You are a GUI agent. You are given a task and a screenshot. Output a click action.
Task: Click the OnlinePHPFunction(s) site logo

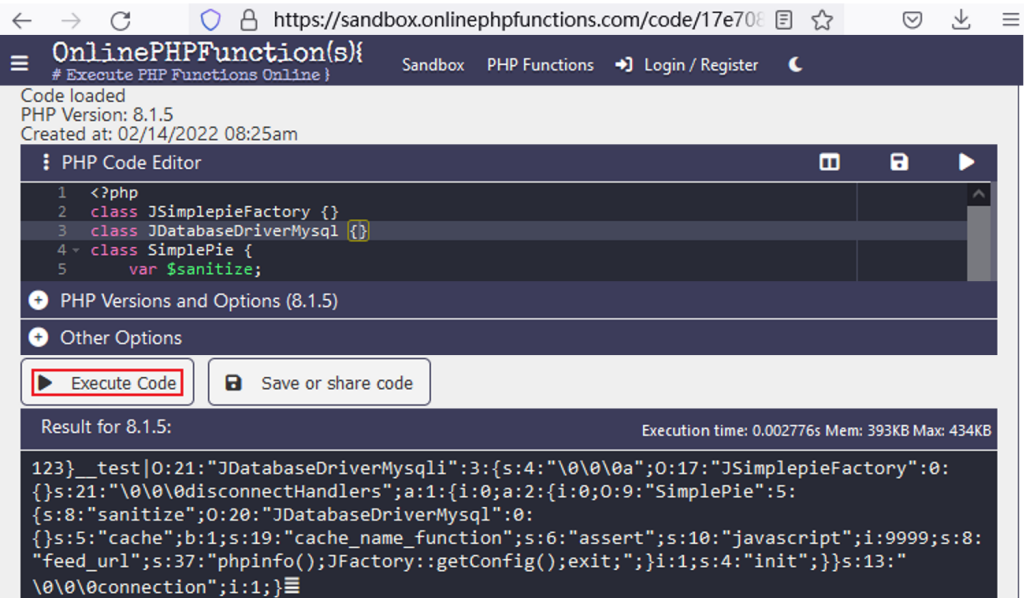tap(207, 61)
